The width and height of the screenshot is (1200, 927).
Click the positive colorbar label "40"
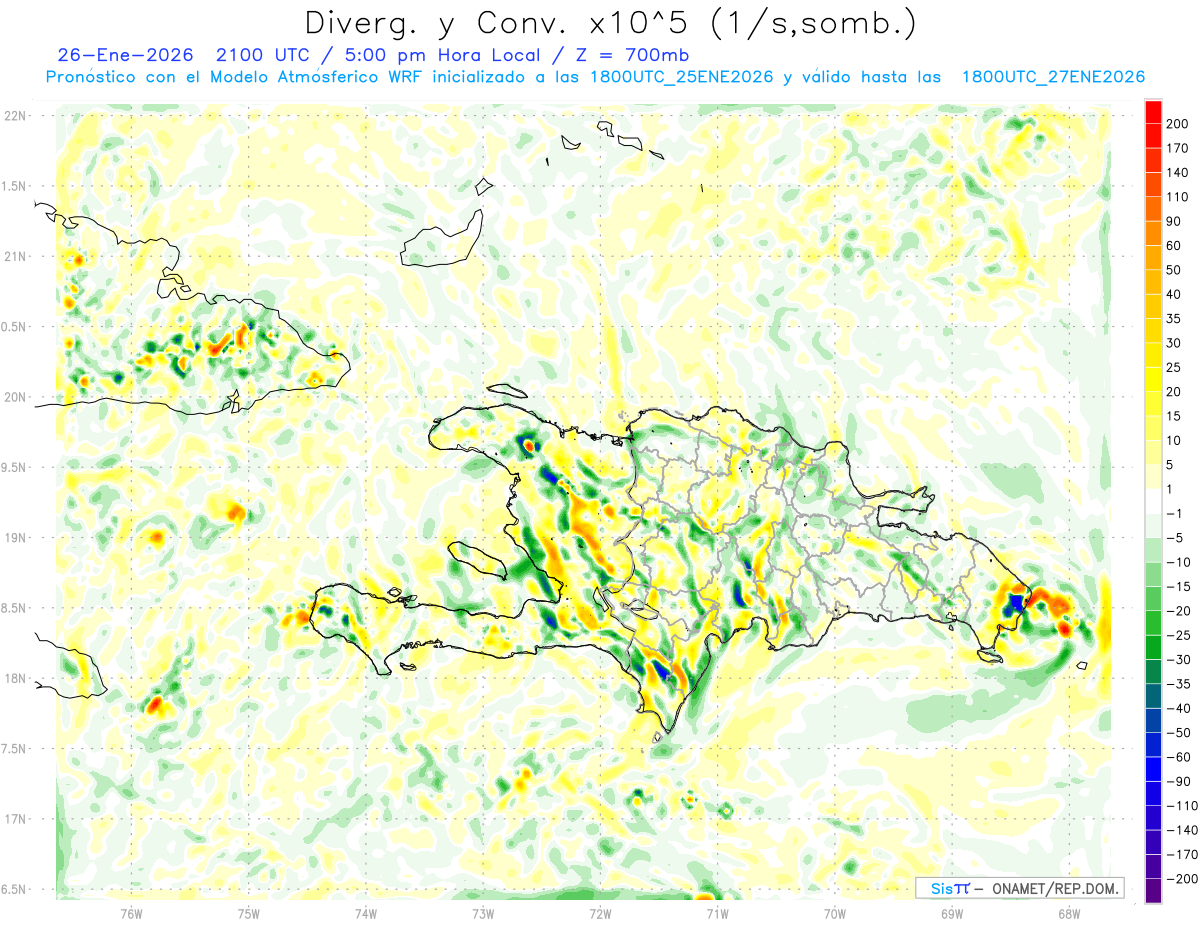point(1175,294)
